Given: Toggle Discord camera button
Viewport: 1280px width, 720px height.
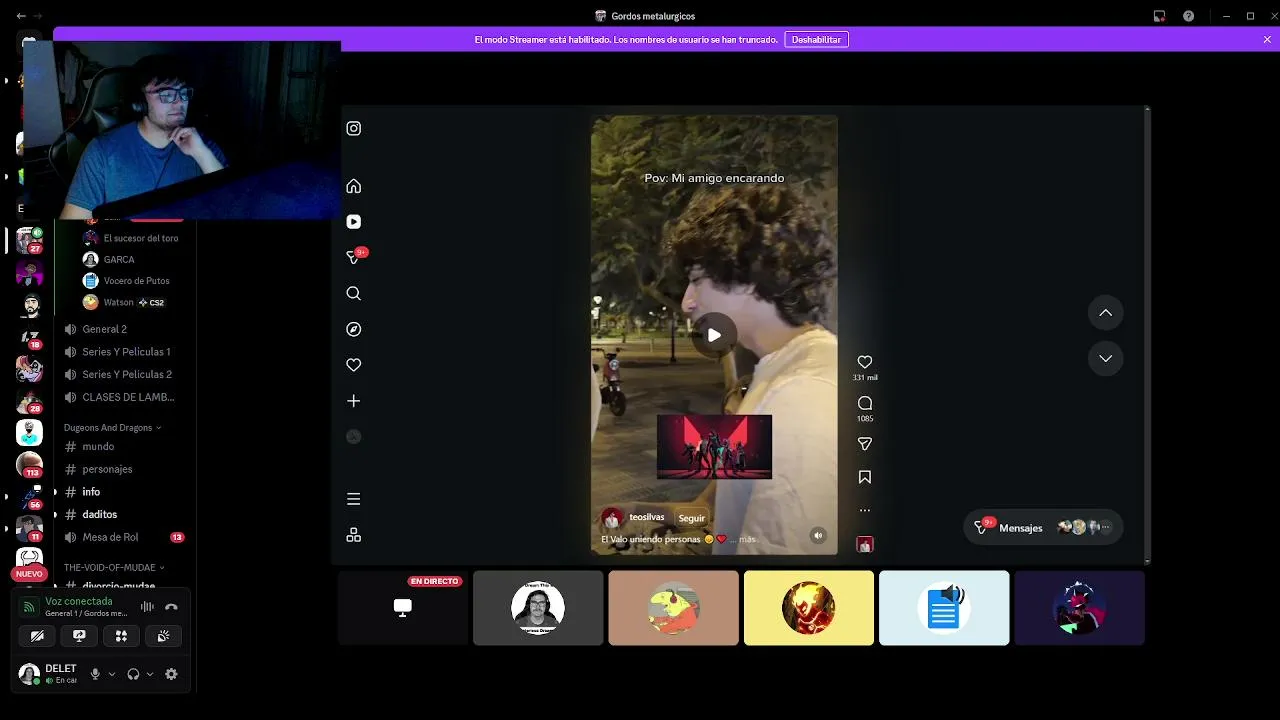Looking at the screenshot, I should [37, 635].
